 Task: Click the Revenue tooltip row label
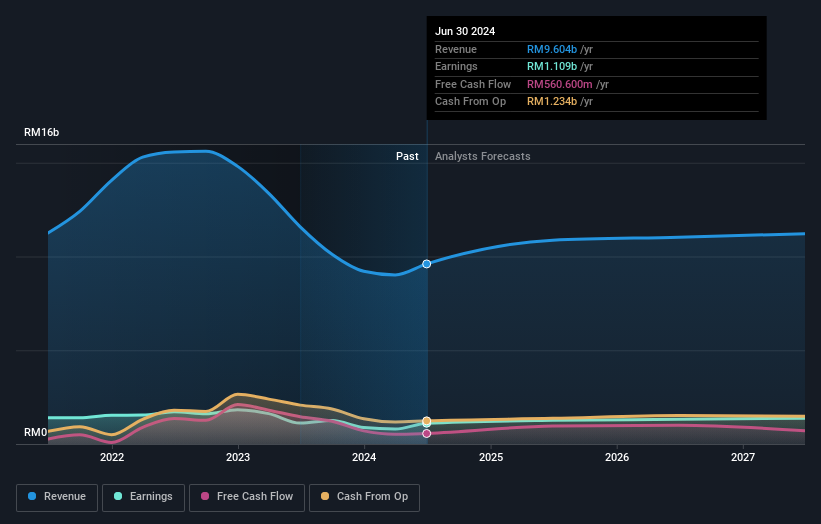(456, 49)
